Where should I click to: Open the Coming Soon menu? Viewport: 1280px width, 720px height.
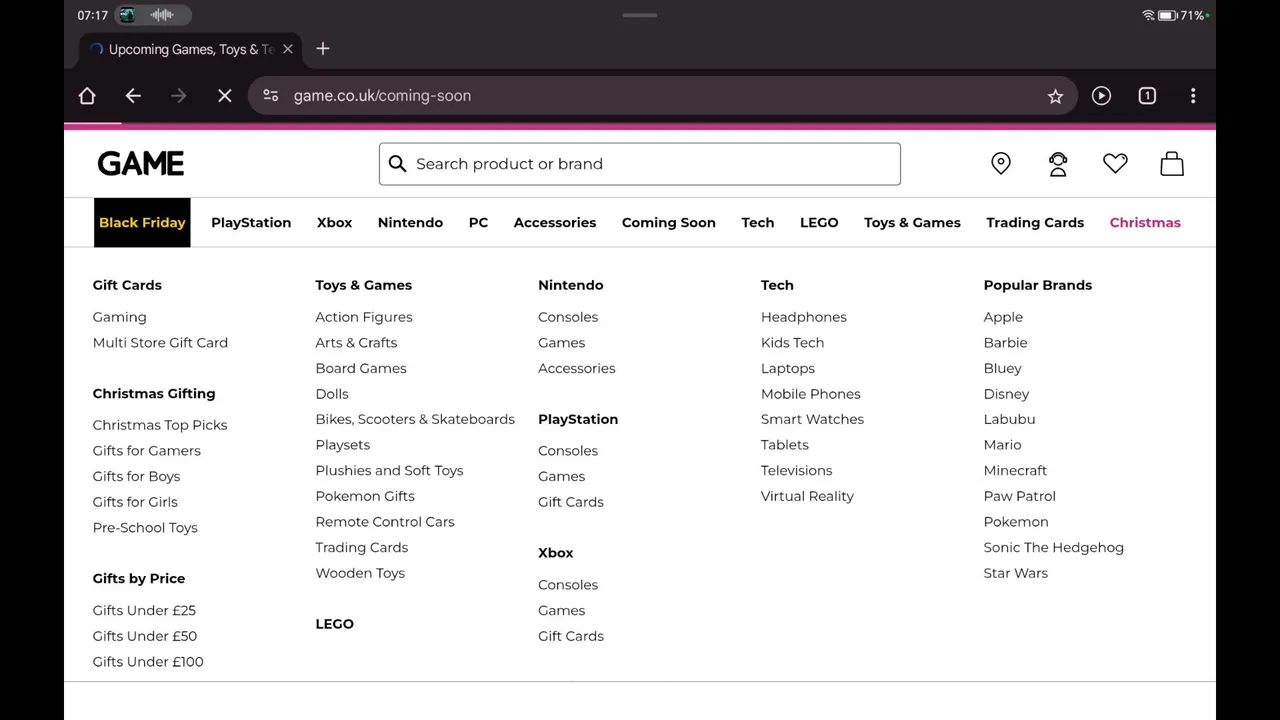coord(668,223)
